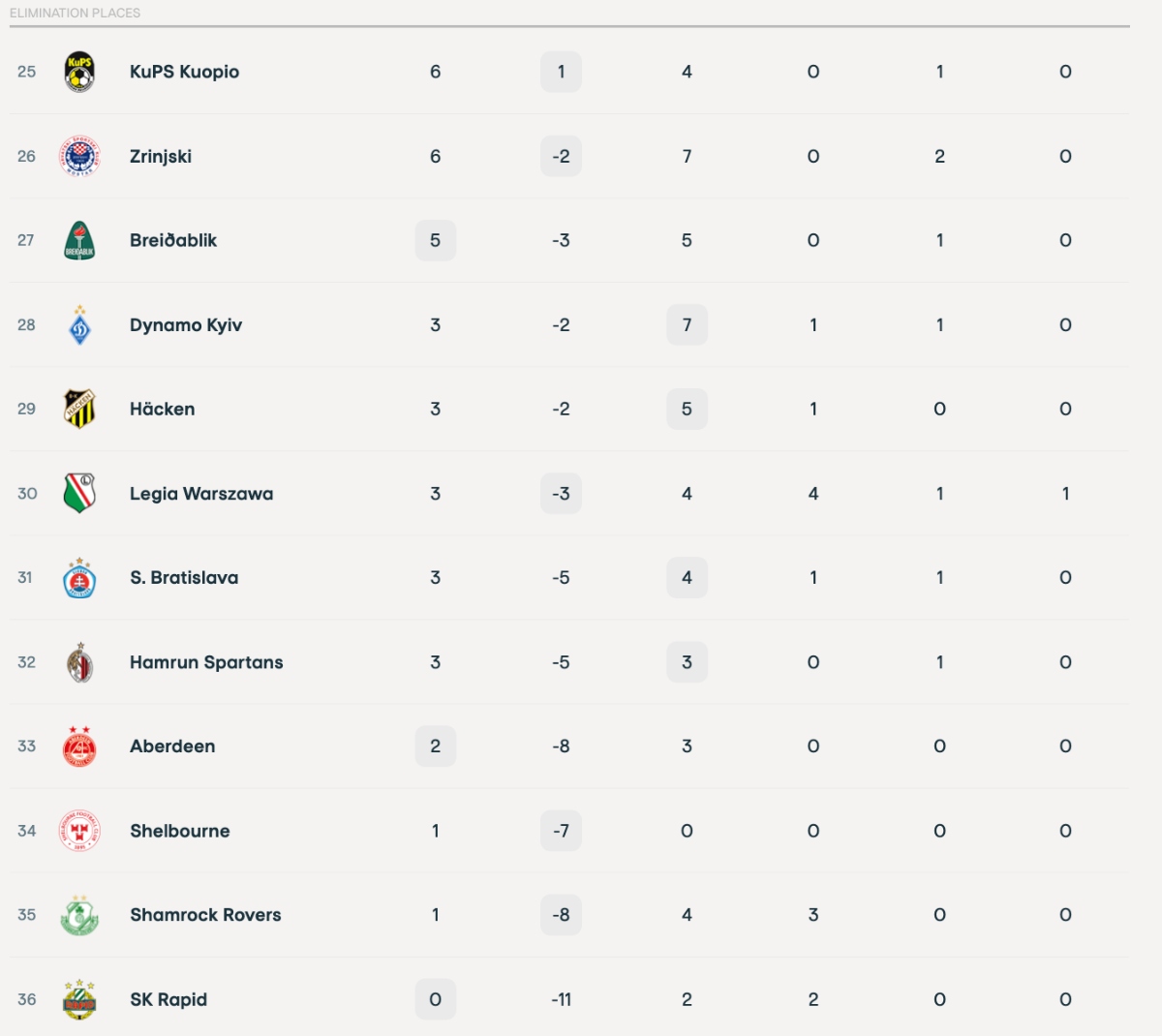The height and width of the screenshot is (1036, 1162).
Task: Click the Hamrun Spartans club crest
Action: tap(80, 662)
